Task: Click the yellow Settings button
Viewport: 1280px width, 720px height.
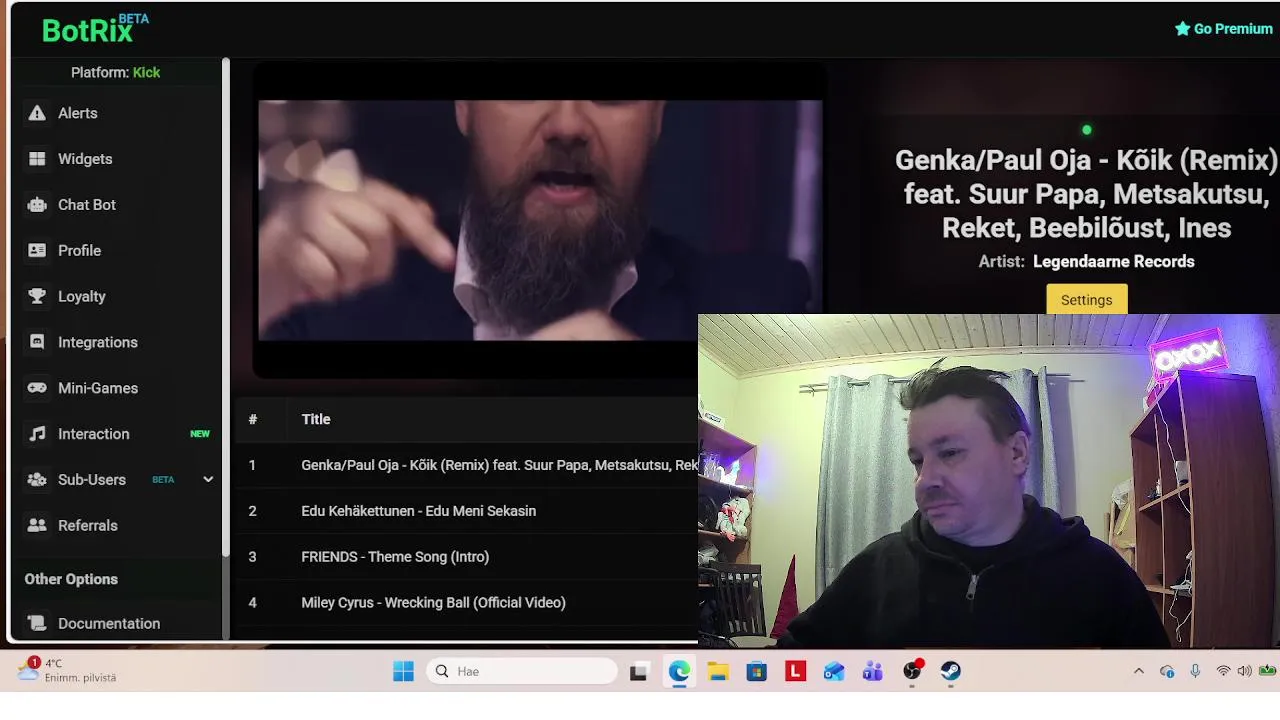Action: pos(1086,300)
